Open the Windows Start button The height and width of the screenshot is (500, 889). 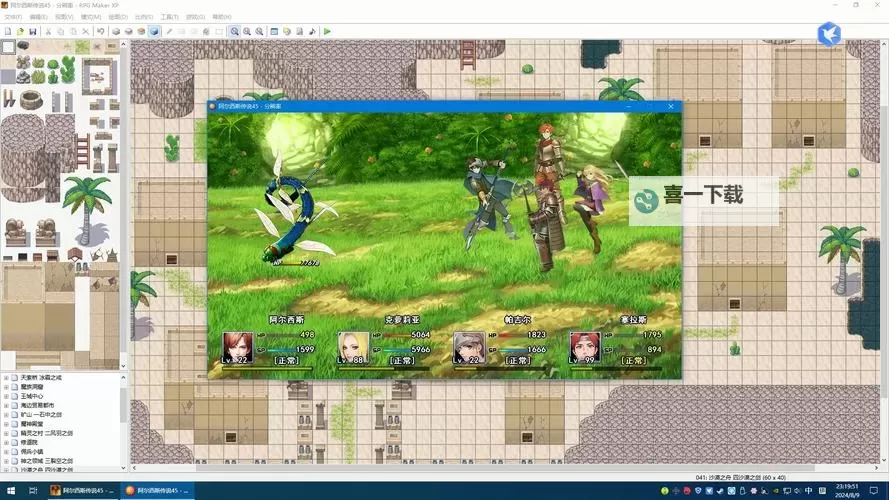pyautogui.click(x=12, y=490)
